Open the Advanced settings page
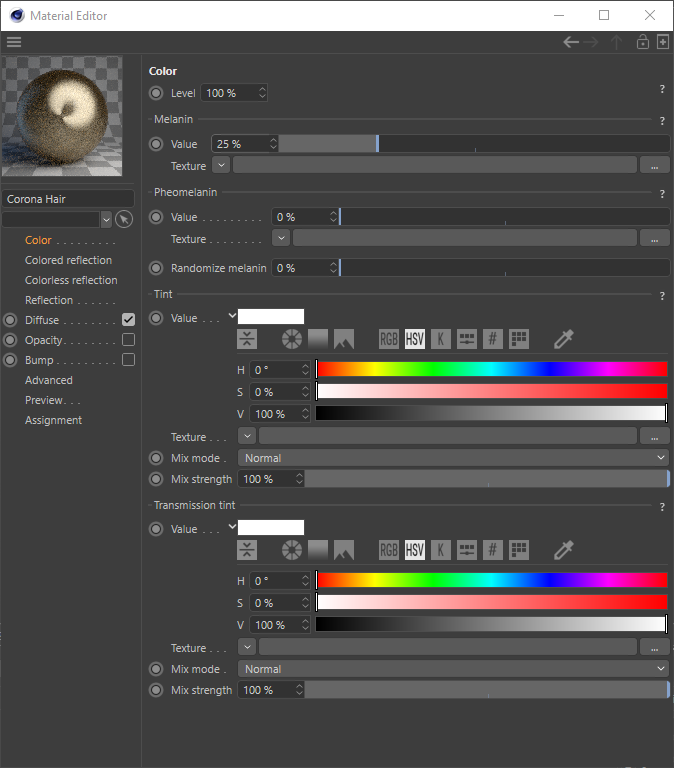The height and width of the screenshot is (768, 674). (x=48, y=380)
